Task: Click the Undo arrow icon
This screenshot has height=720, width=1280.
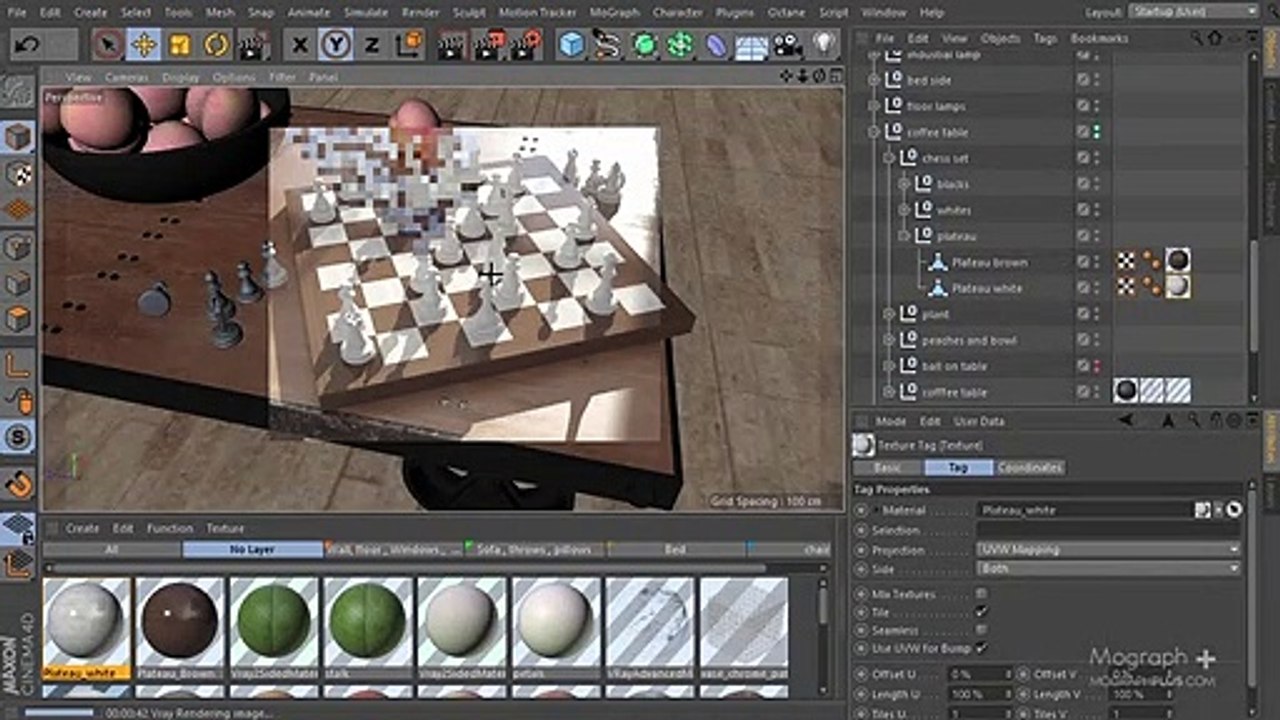Action: [x=27, y=45]
